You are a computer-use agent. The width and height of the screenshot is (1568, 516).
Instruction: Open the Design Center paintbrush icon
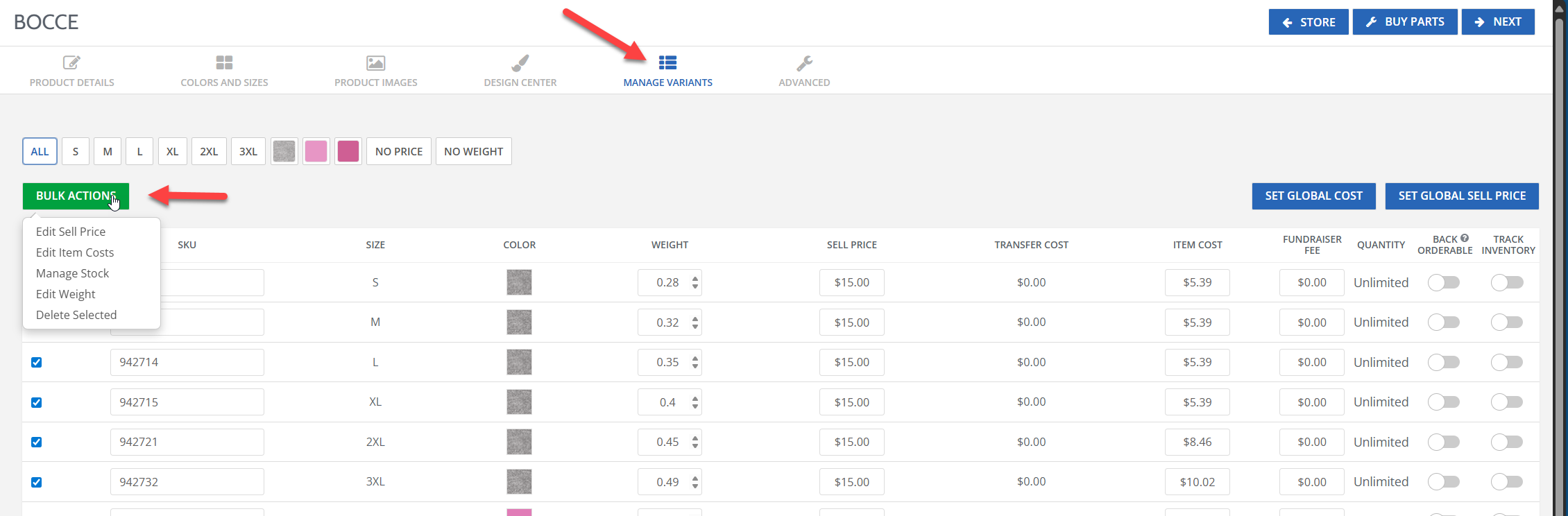click(x=520, y=63)
